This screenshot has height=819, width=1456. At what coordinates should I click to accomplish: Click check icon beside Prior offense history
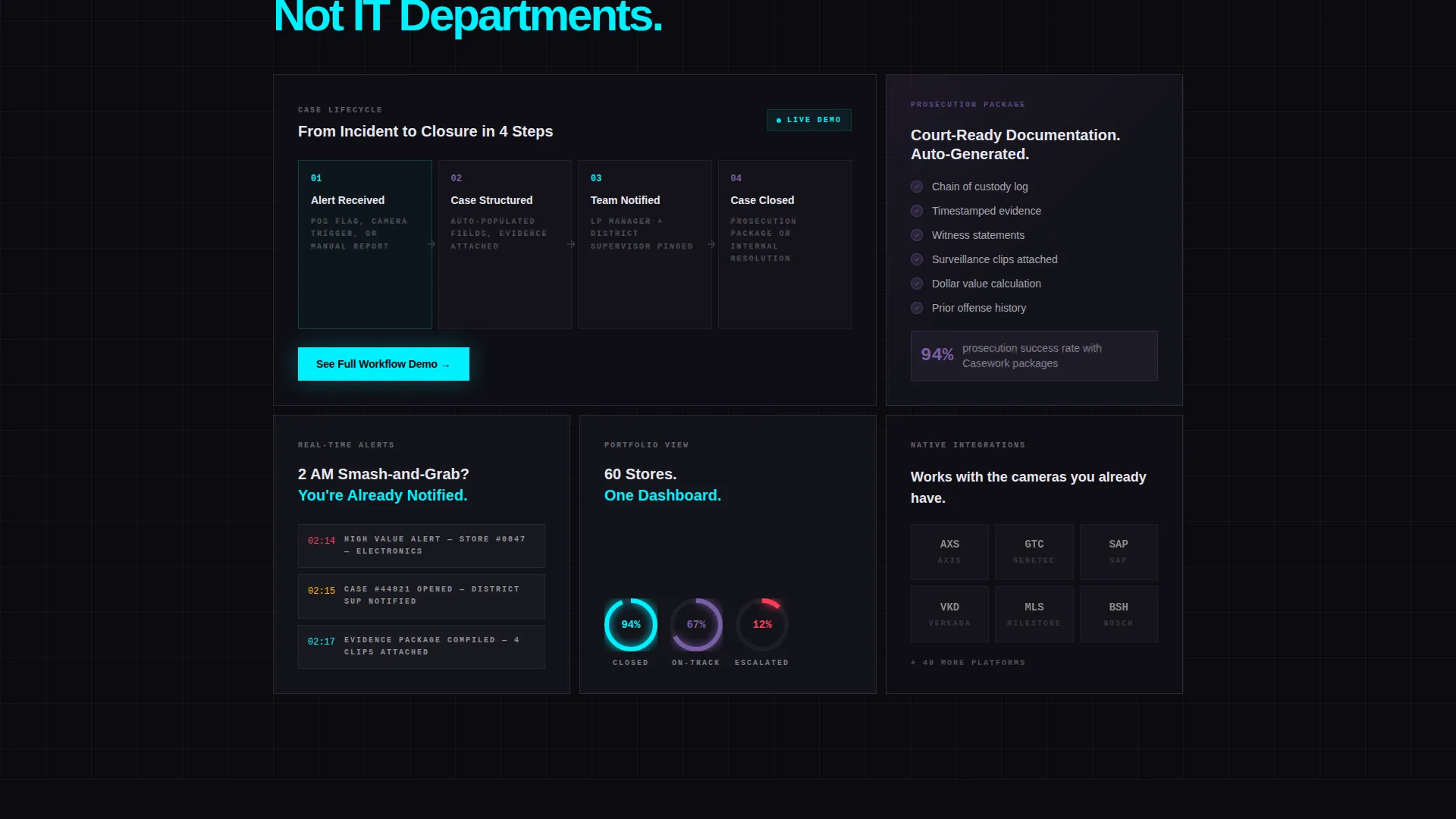pos(917,308)
